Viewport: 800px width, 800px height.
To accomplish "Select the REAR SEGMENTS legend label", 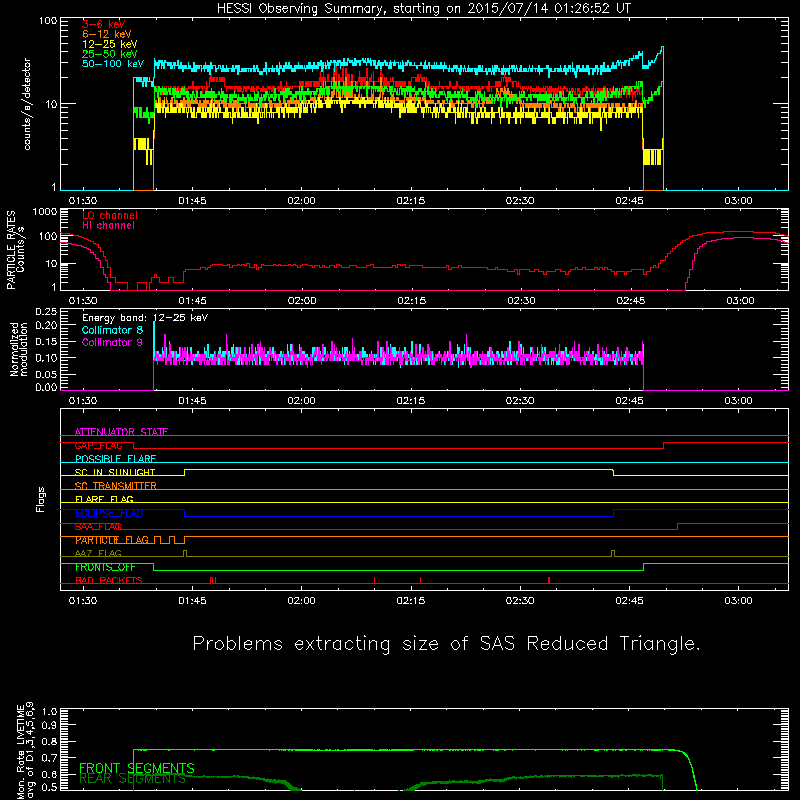I will 132,779.
